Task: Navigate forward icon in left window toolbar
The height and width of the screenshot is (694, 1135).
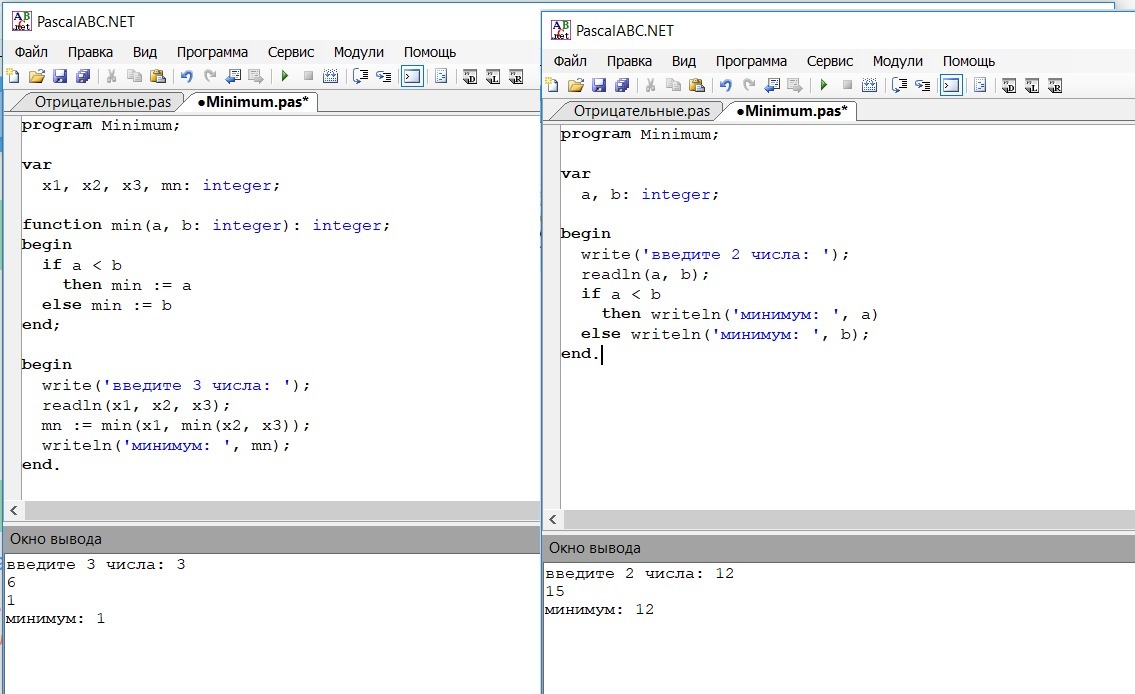Action: [x=256, y=76]
